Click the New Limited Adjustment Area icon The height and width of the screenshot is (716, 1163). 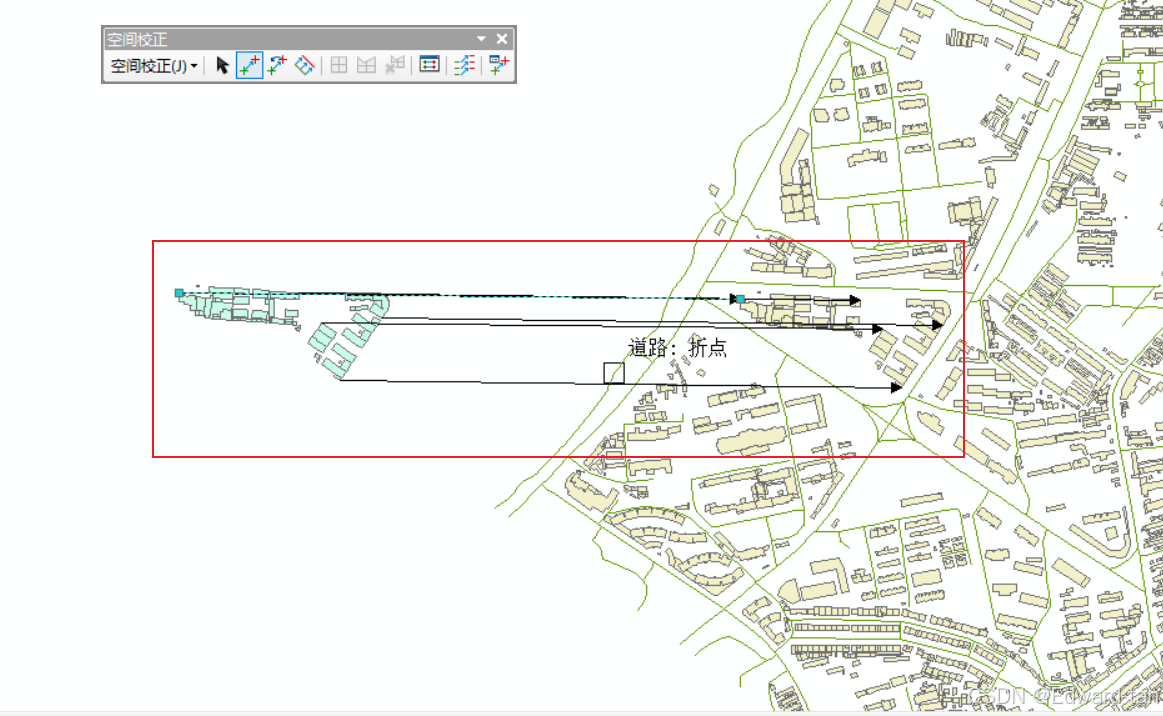(366, 65)
